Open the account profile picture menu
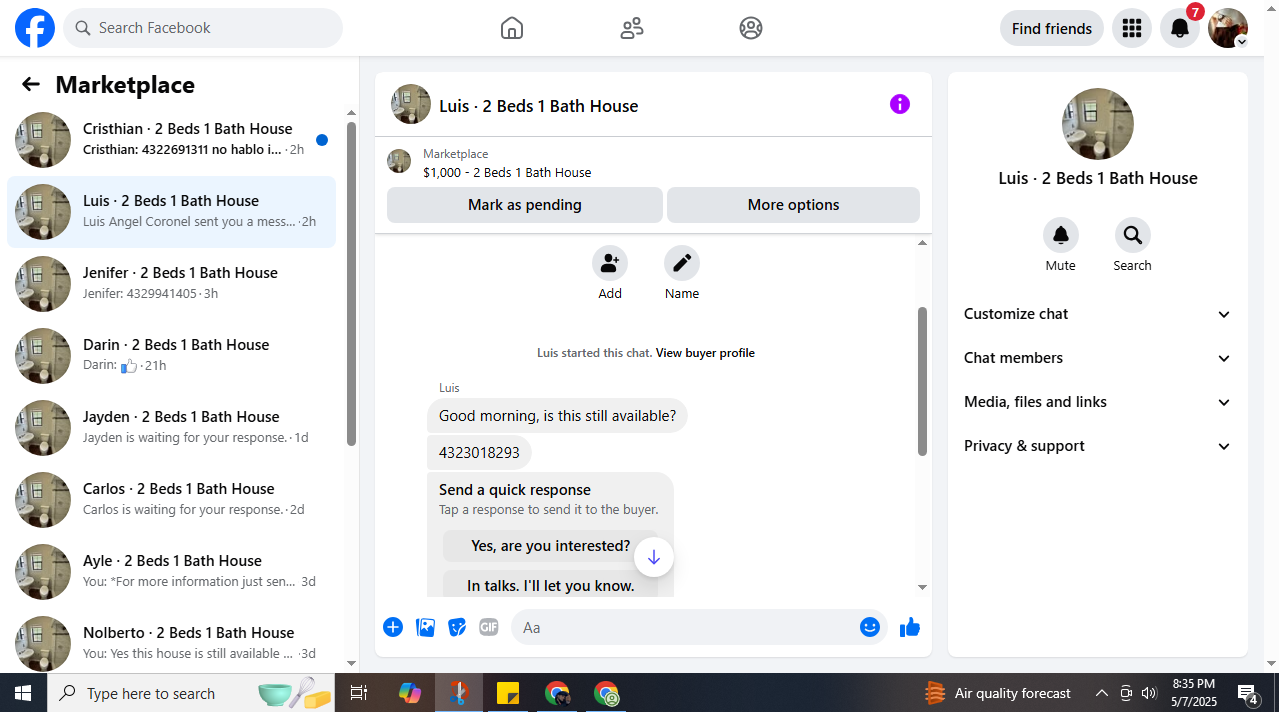 click(1228, 28)
